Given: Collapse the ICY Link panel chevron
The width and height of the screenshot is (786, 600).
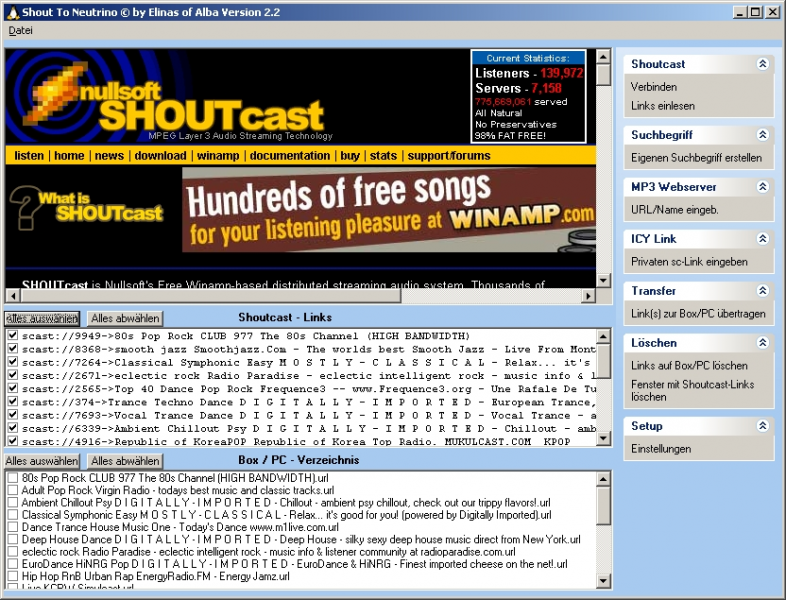Looking at the screenshot, I should click(762, 239).
